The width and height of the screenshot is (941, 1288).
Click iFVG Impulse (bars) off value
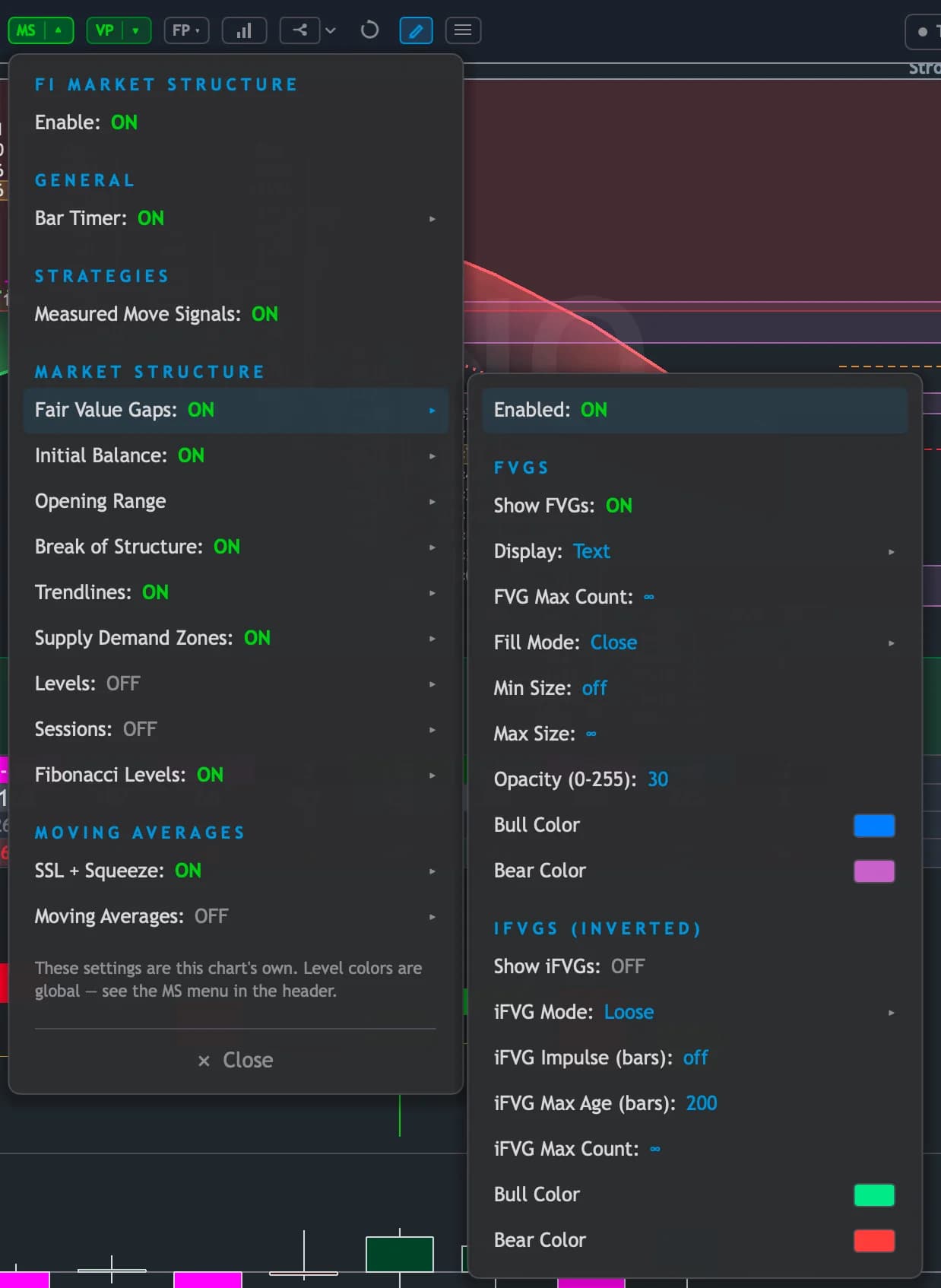(695, 1058)
